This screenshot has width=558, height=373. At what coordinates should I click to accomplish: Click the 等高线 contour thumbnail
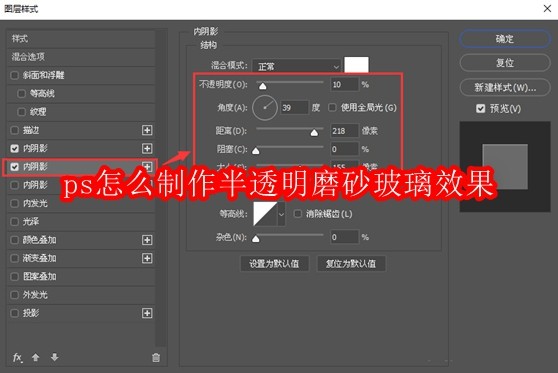coord(265,214)
